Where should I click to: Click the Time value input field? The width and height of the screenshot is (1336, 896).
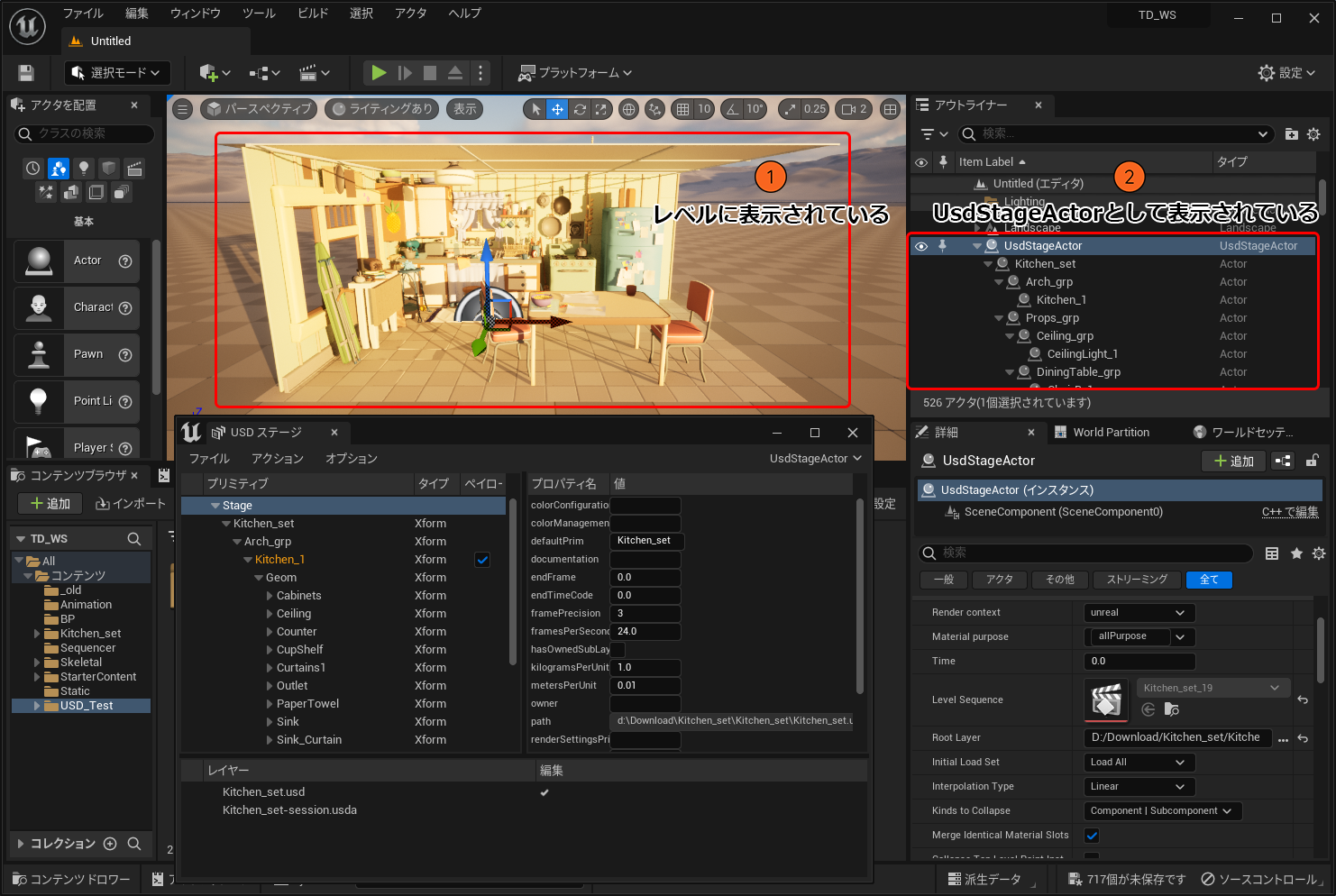(1139, 662)
